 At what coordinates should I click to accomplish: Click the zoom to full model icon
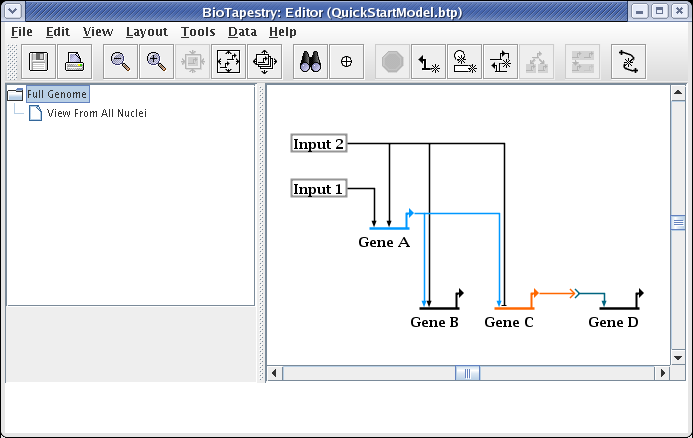(x=228, y=62)
